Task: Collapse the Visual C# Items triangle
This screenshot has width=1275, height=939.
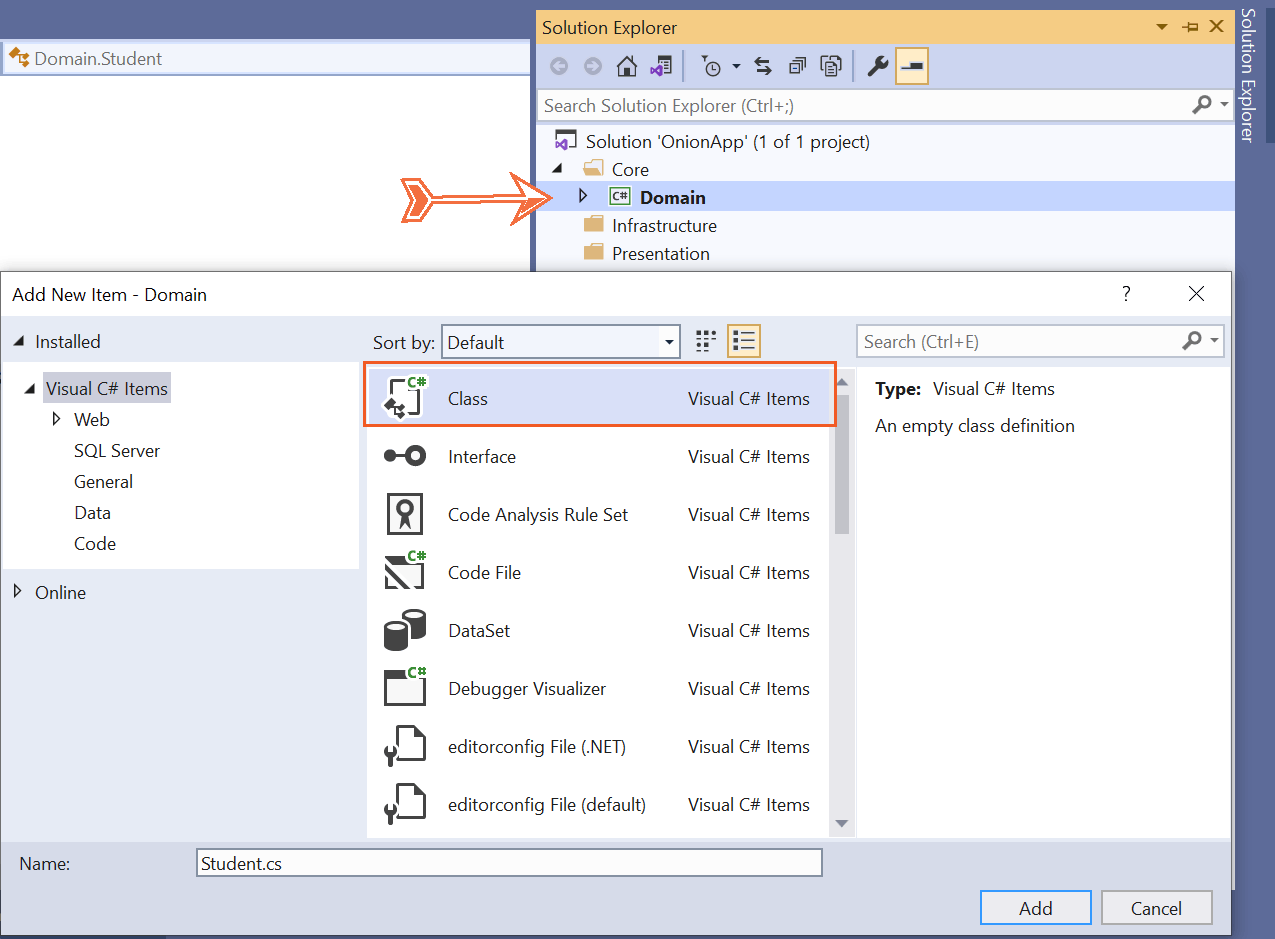Action: click(x=29, y=389)
